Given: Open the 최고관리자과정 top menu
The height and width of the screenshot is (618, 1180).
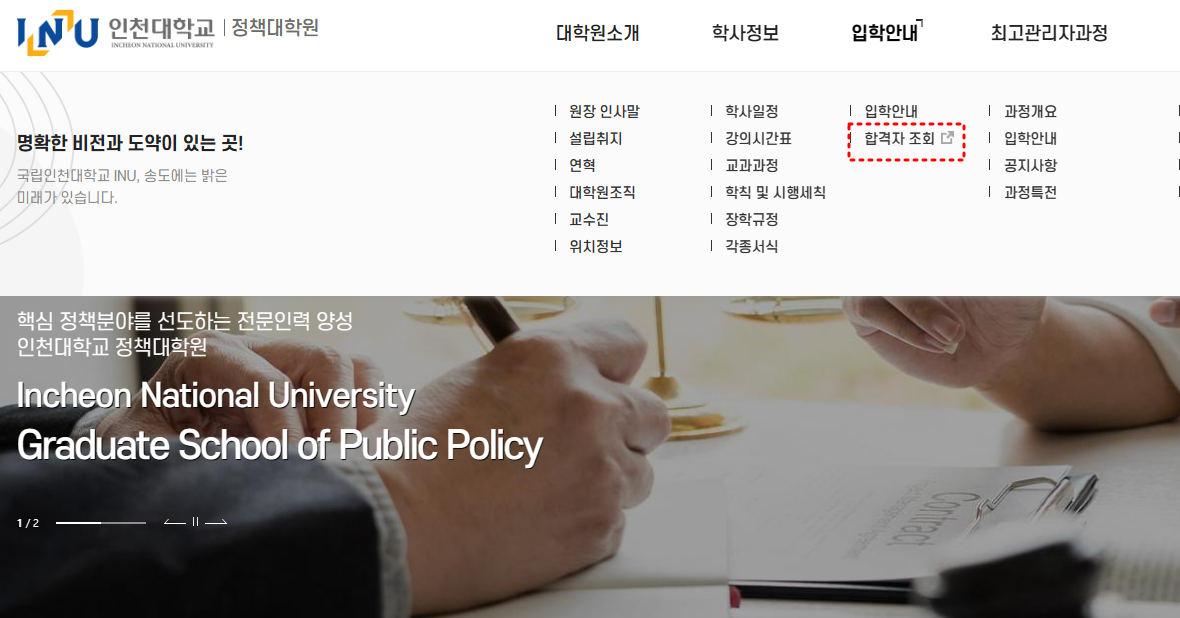Looking at the screenshot, I should 1048,33.
